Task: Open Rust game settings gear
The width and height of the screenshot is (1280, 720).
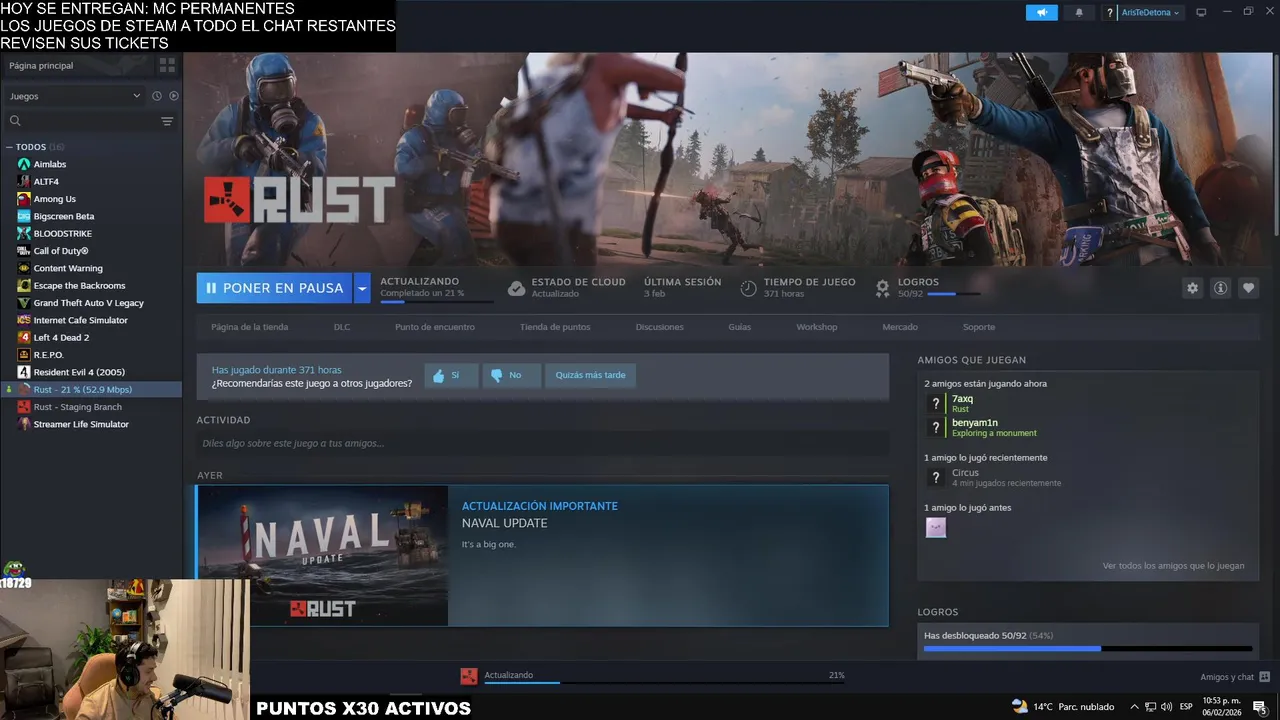Action: (x=1192, y=288)
